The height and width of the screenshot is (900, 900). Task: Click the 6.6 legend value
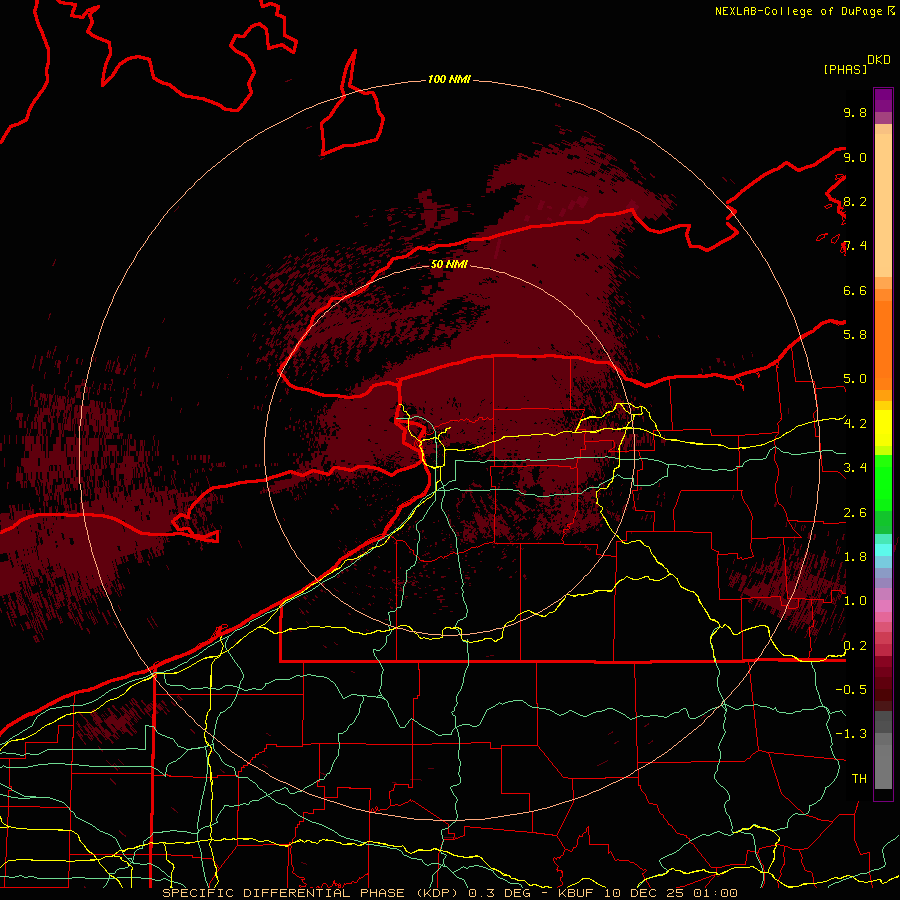[855, 290]
